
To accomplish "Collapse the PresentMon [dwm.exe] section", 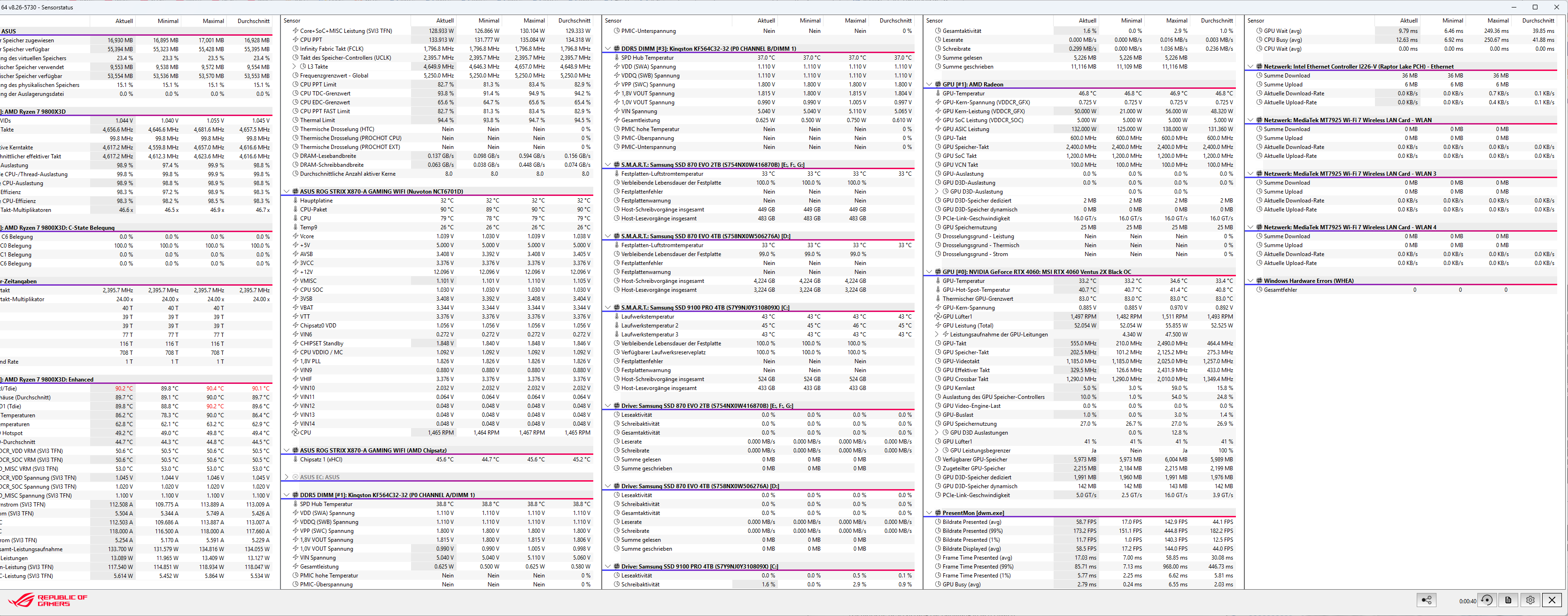I will [929, 513].
